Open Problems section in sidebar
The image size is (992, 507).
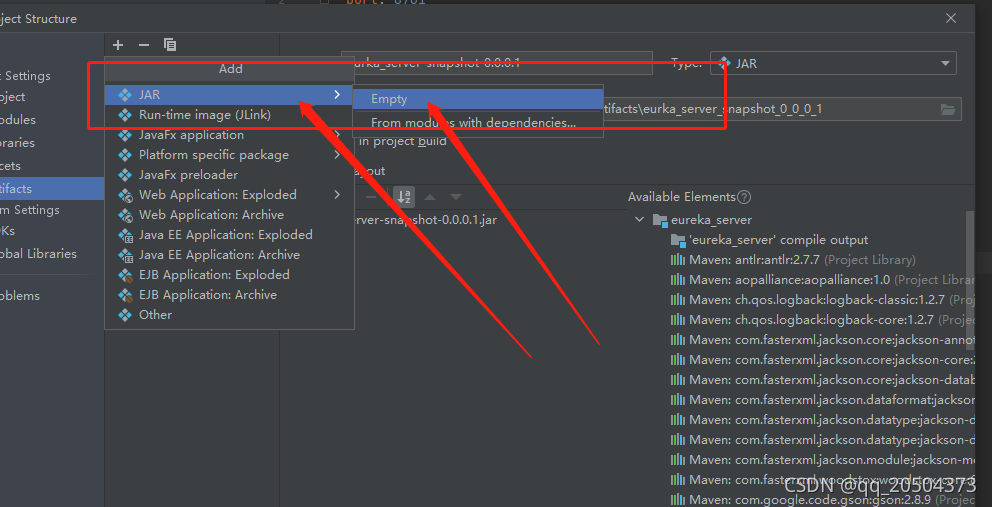[x=20, y=296]
